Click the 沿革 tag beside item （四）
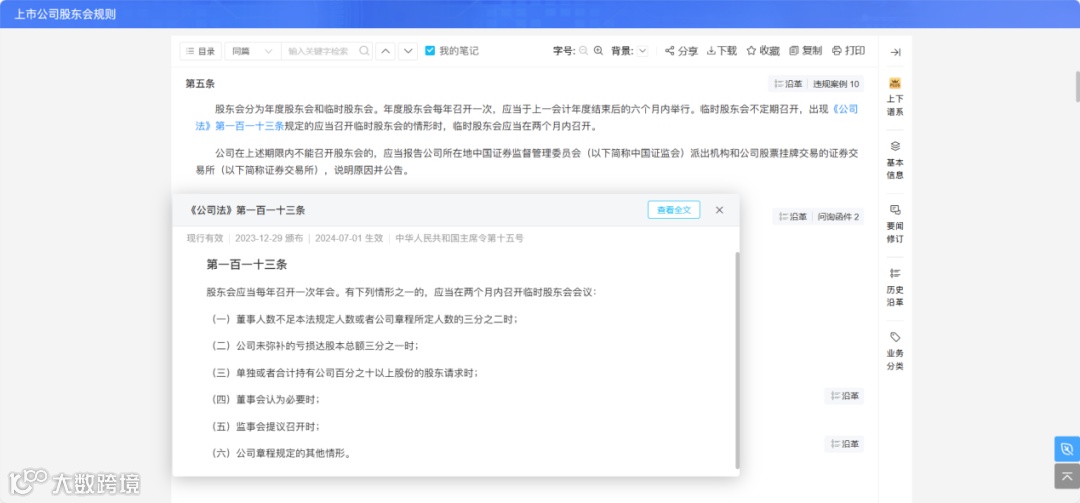 [x=844, y=396]
